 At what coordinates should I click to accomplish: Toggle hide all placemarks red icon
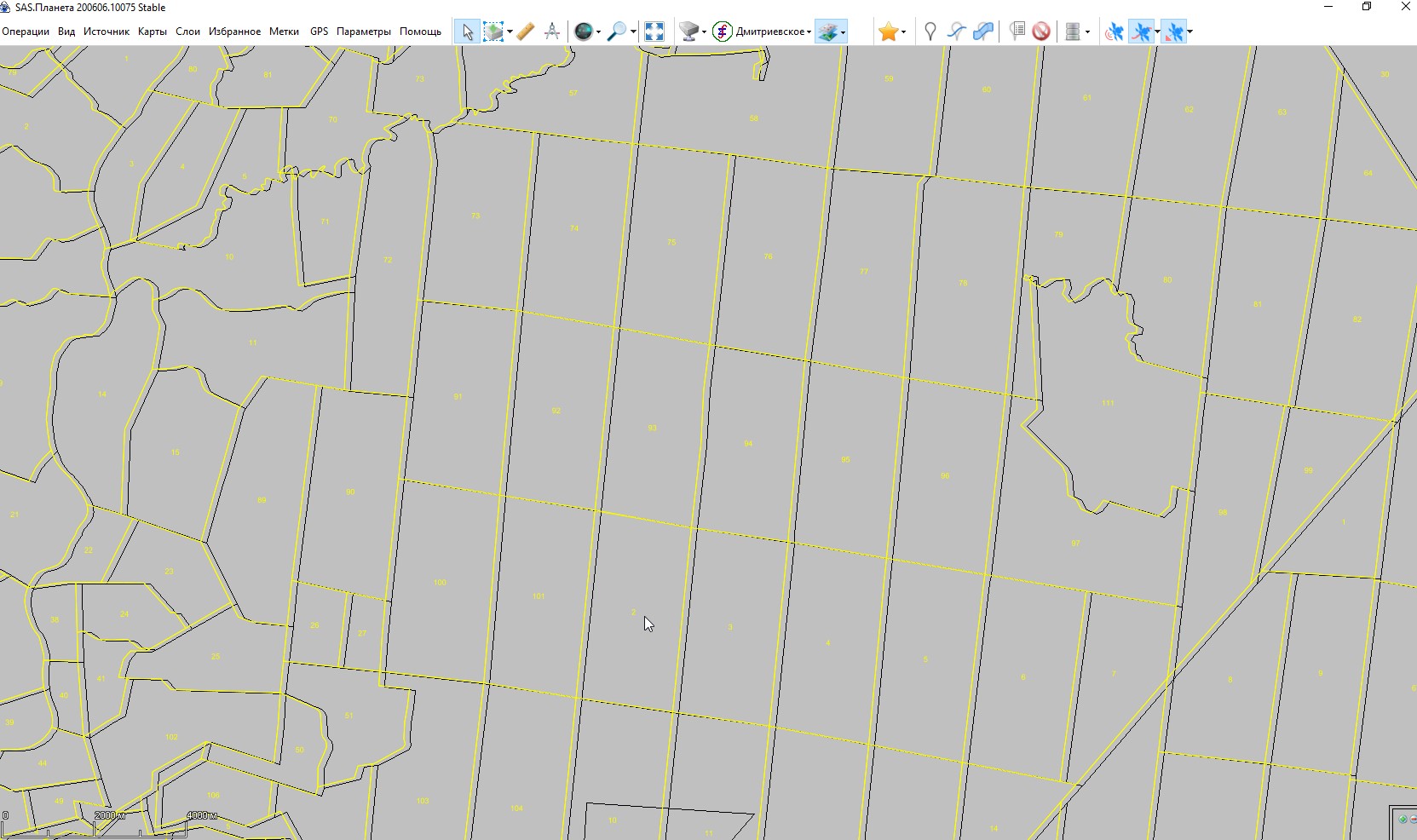pyautogui.click(x=1040, y=32)
